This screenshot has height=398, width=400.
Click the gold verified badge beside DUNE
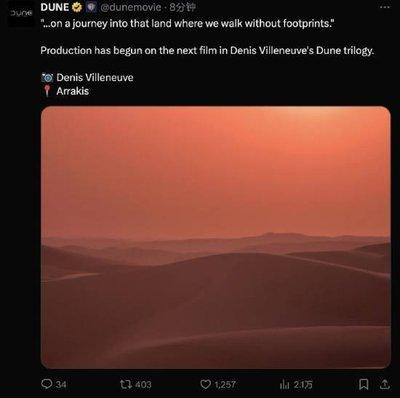tap(77, 7)
